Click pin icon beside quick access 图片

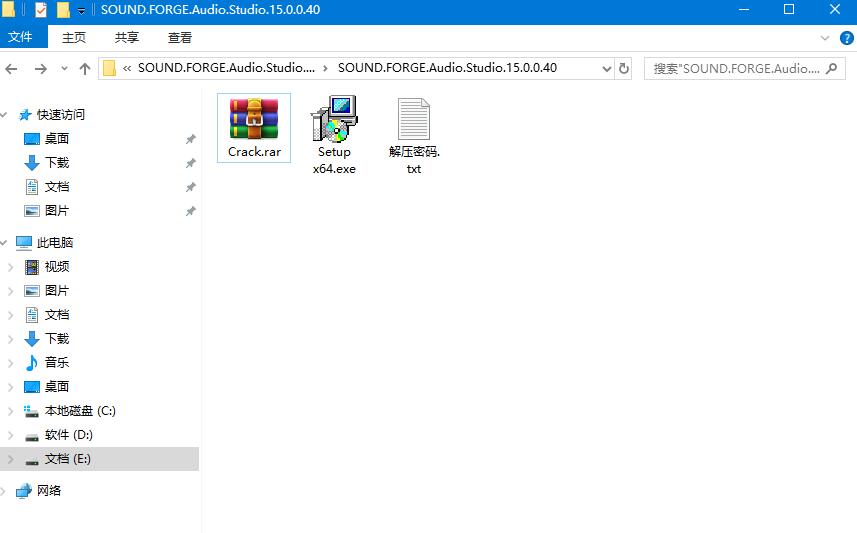click(190, 212)
